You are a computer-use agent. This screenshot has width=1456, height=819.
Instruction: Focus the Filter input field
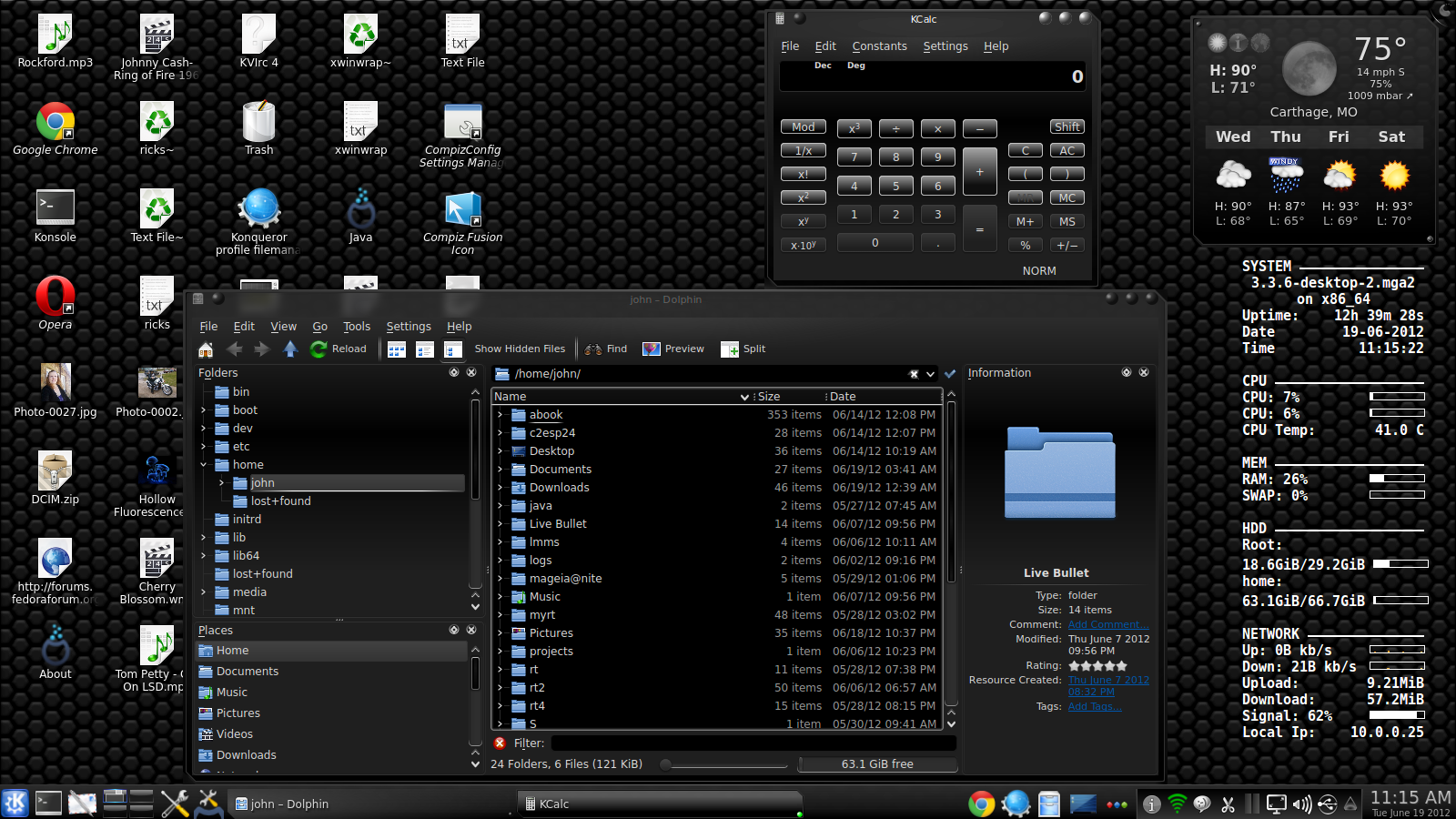(x=753, y=743)
